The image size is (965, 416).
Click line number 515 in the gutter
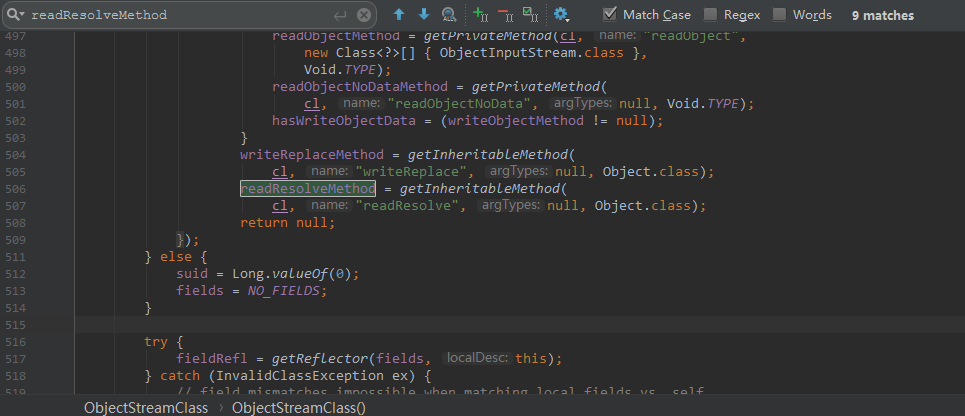(15, 324)
